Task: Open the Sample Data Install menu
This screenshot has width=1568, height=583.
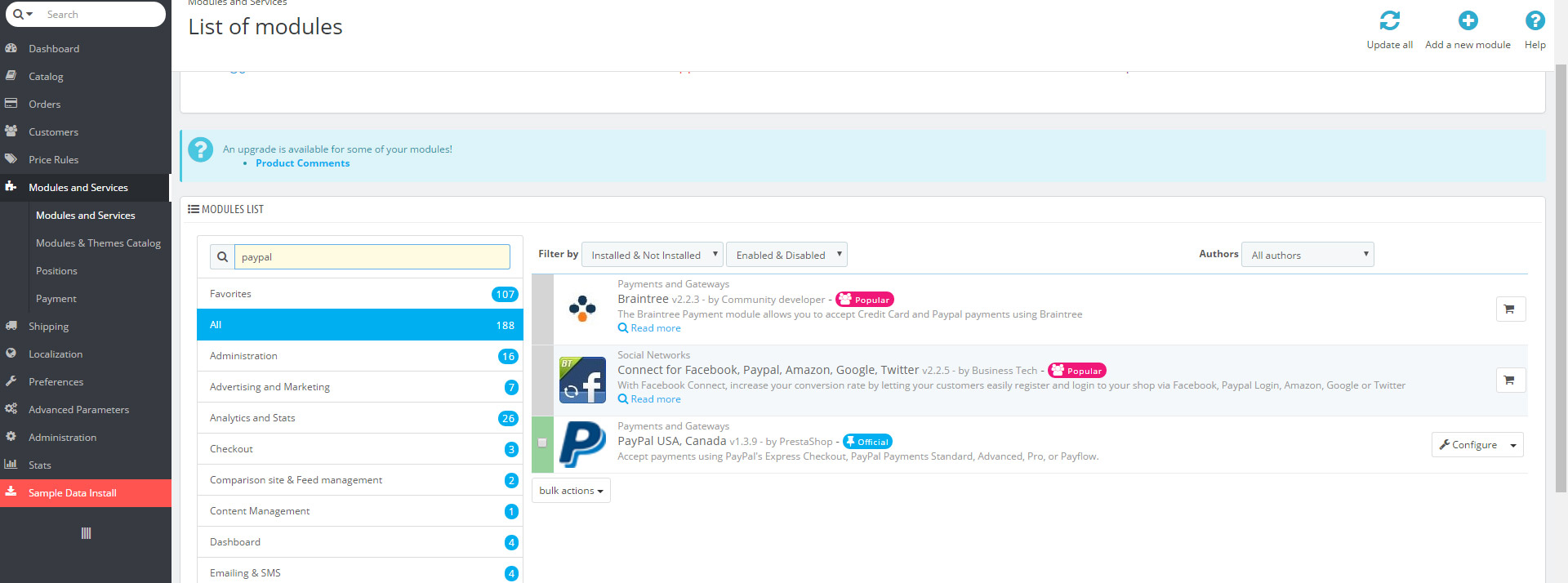Action: 86,493
